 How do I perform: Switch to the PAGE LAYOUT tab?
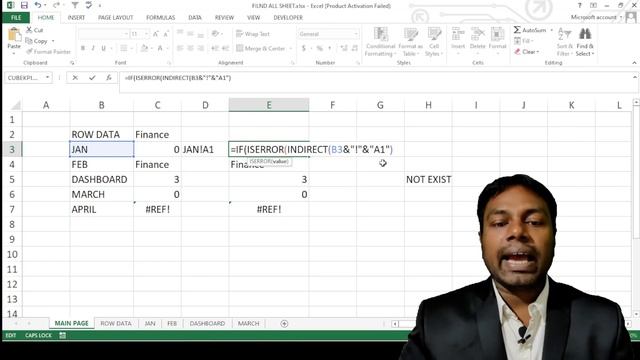click(116, 18)
